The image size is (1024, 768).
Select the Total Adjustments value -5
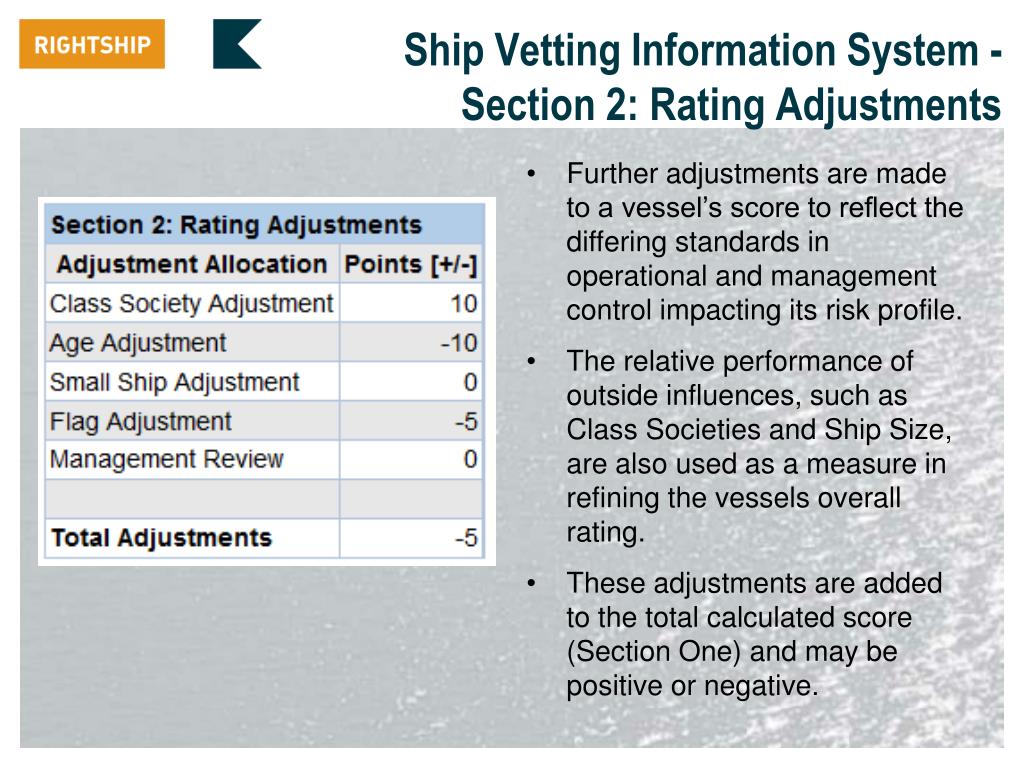point(467,538)
